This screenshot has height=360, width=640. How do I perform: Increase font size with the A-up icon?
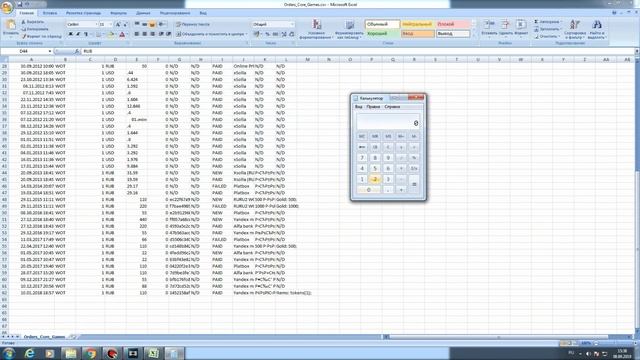pos(118,24)
